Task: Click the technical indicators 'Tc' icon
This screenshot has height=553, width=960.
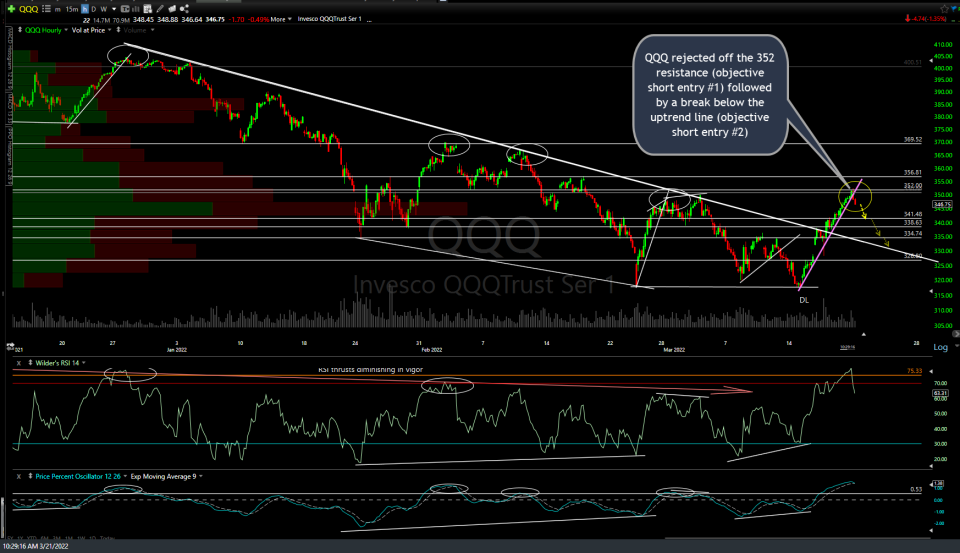Action: coord(125,9)
